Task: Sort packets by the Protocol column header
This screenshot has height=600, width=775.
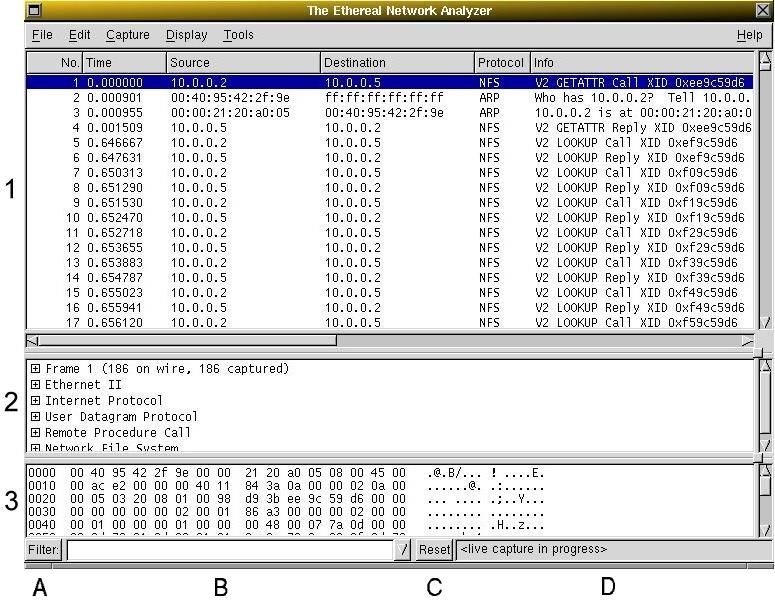Action: click(502, 63)
